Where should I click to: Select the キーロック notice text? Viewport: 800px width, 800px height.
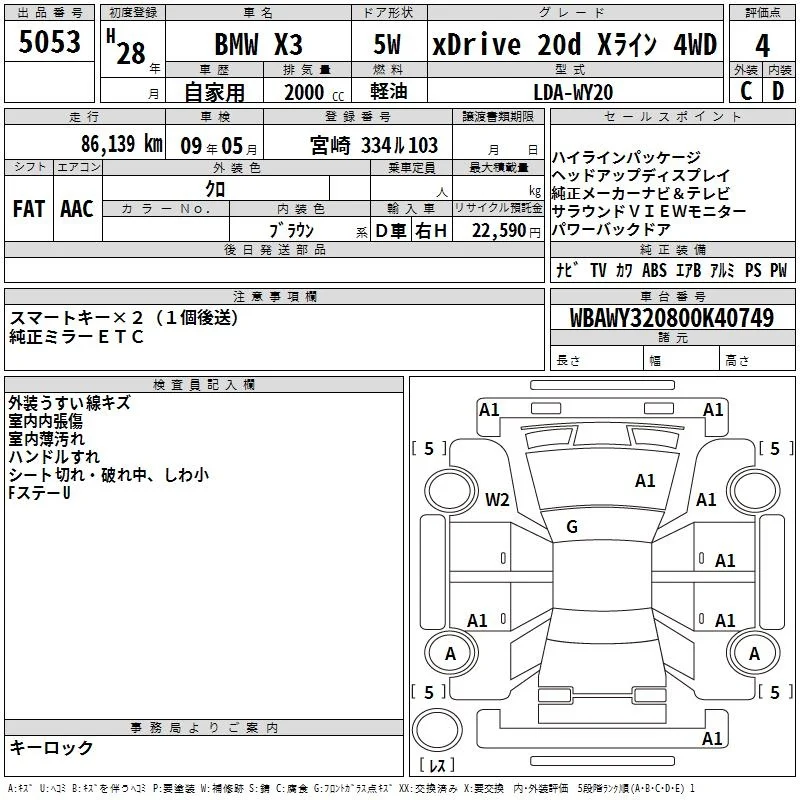(x=51, y=748)
